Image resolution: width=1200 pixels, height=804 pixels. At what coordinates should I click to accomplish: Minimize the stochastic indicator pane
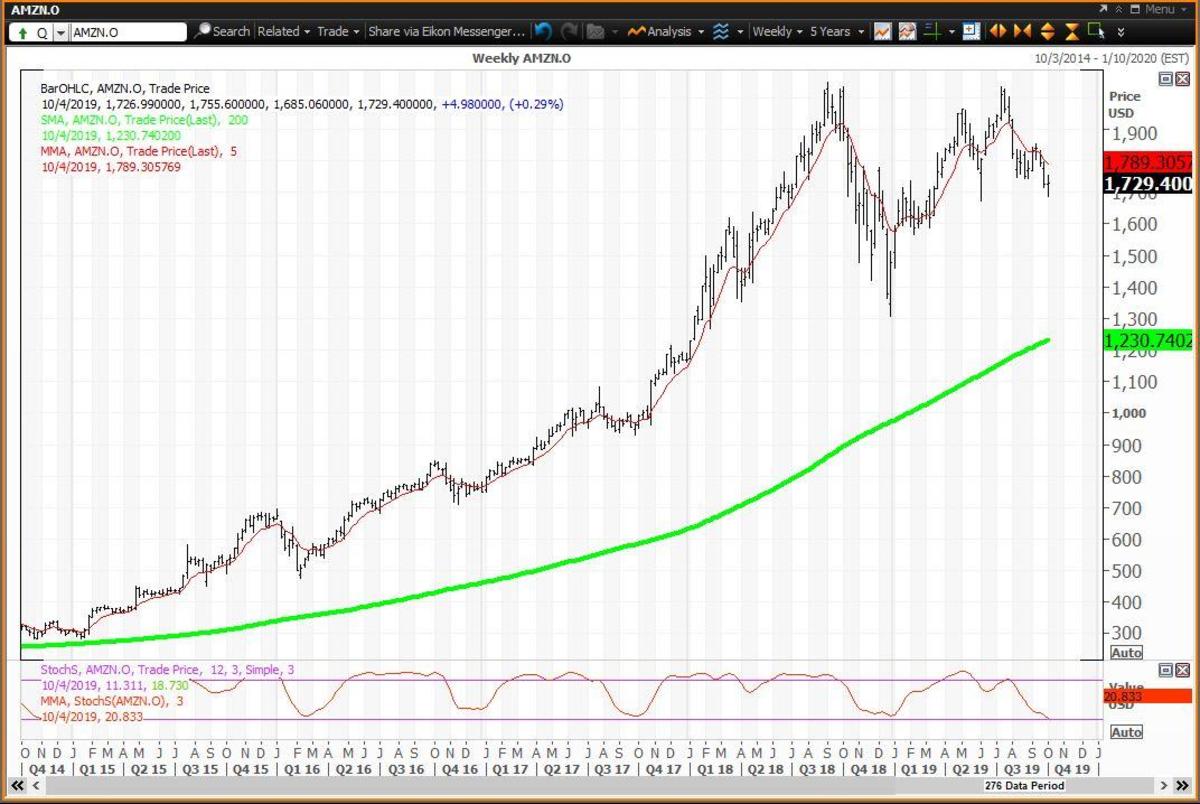click(1165, 668)
